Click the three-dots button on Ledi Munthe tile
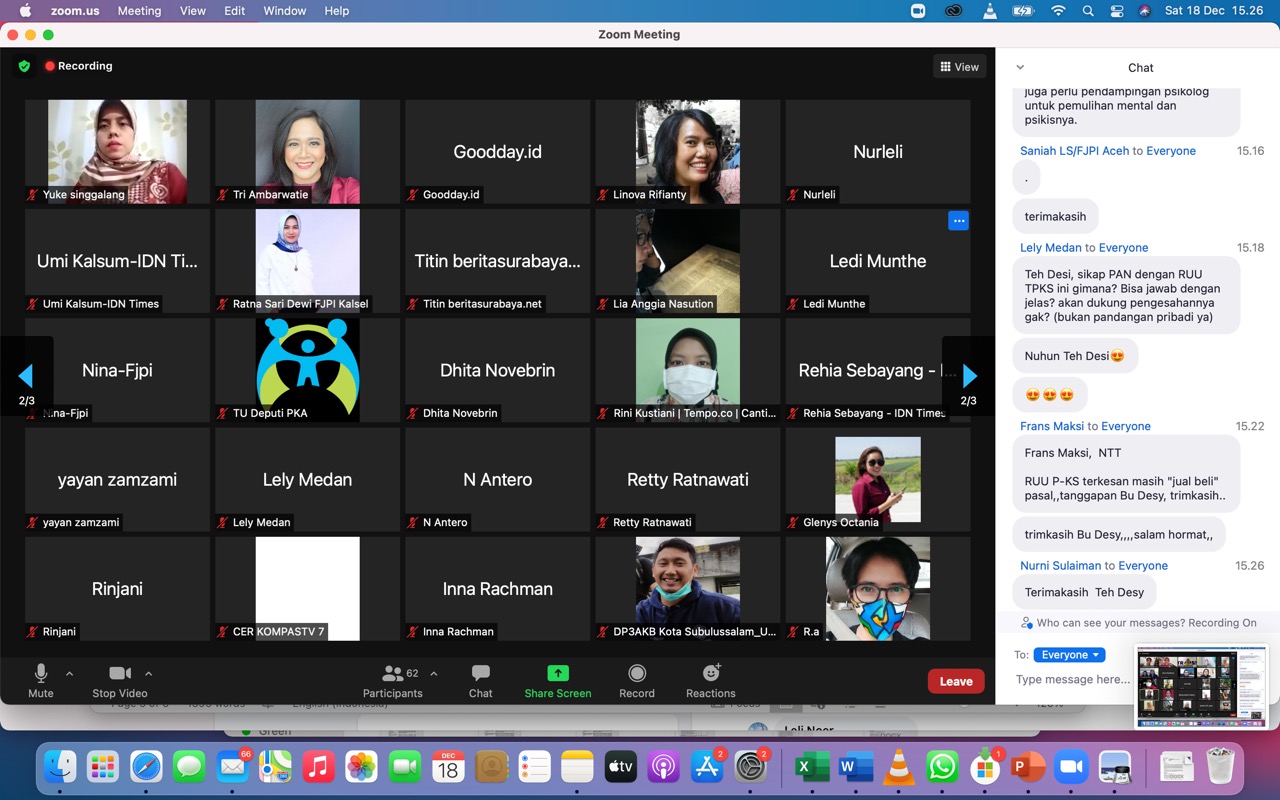The height and width of the screenshot is (800, 1280). [x=958, y=221]
